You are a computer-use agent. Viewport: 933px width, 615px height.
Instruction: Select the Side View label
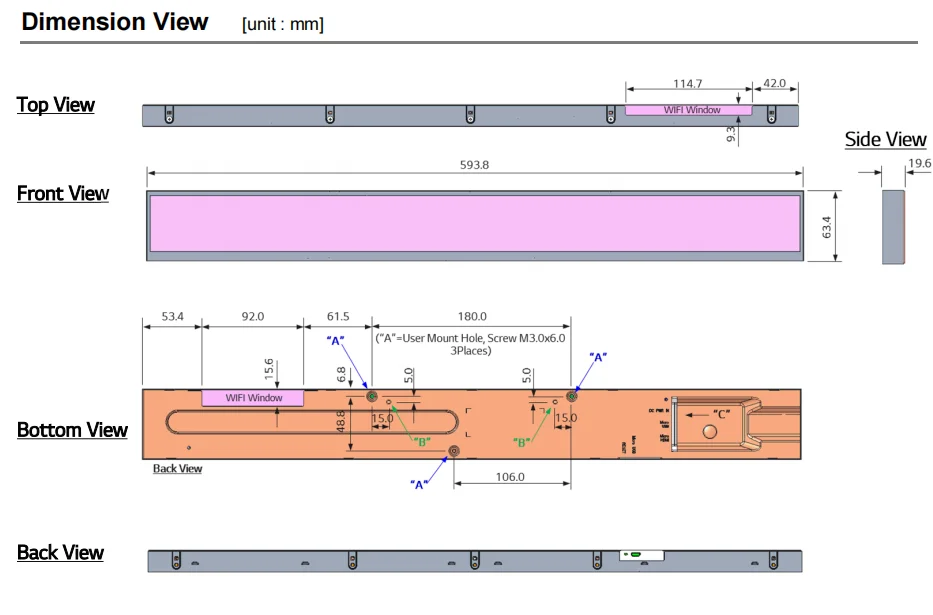click(885, 139)
